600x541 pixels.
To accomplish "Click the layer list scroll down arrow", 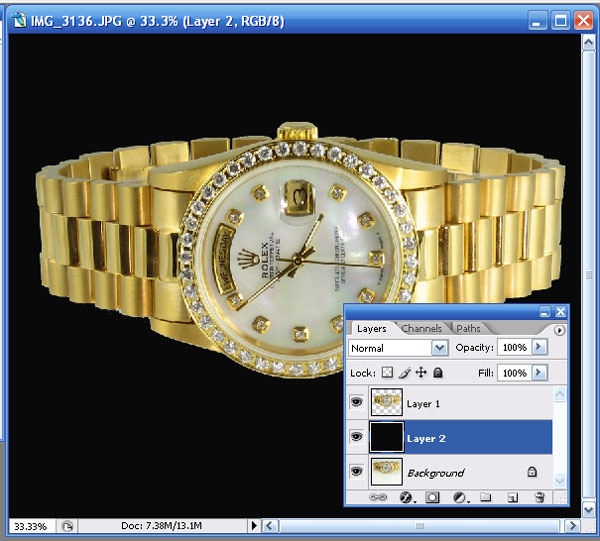I will (559, 480).
